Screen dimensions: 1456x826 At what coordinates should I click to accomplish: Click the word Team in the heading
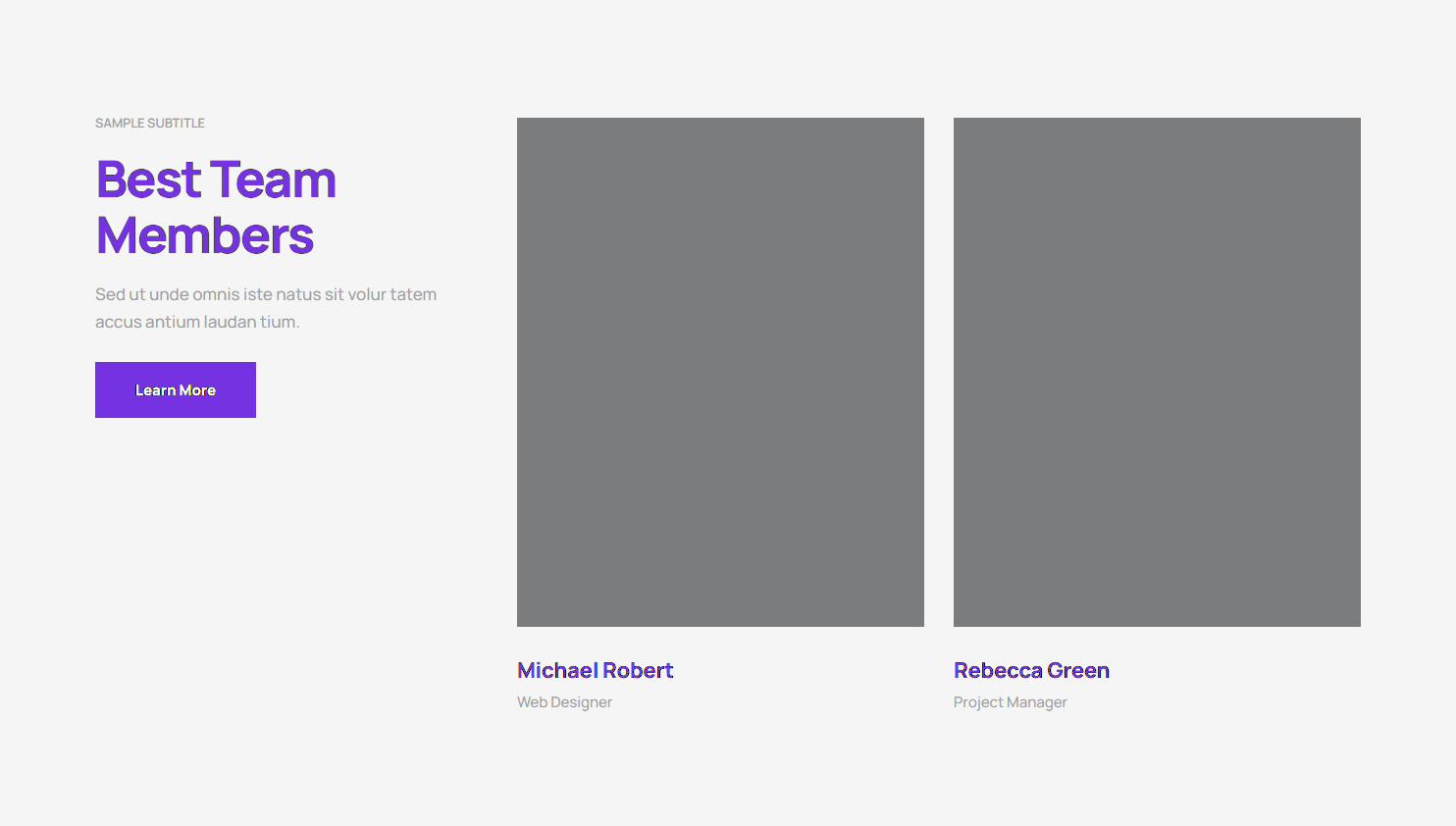(x=274, y=181)
